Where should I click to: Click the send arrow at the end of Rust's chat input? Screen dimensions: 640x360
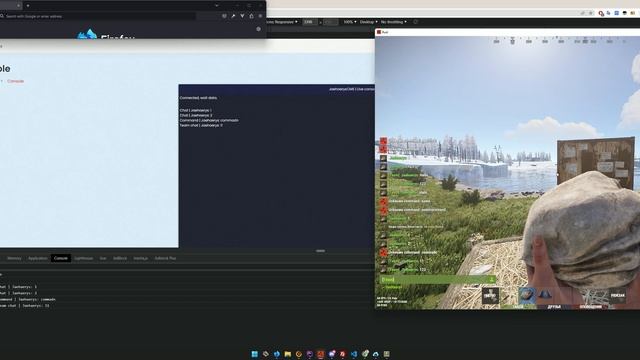[491, 280]
